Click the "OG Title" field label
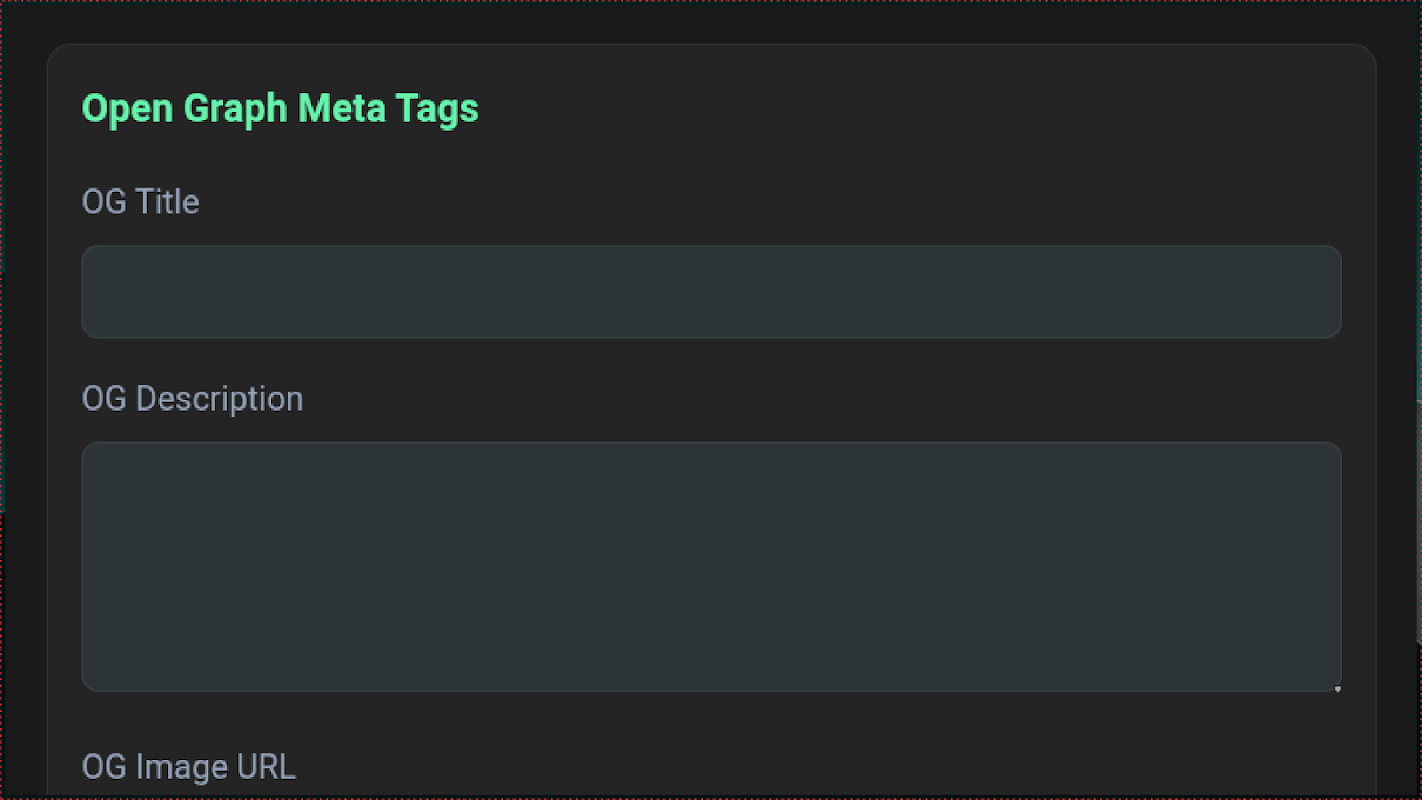The image size is (1422, 800). pyautogui.click(x=140, y=202)
